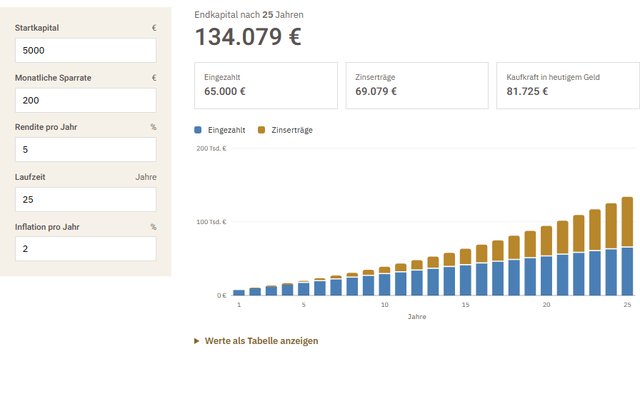Click the 134.079 € Endkapital total
Image resolution: width=640 pixels, height=400 pixels.
tap(248, 37)
